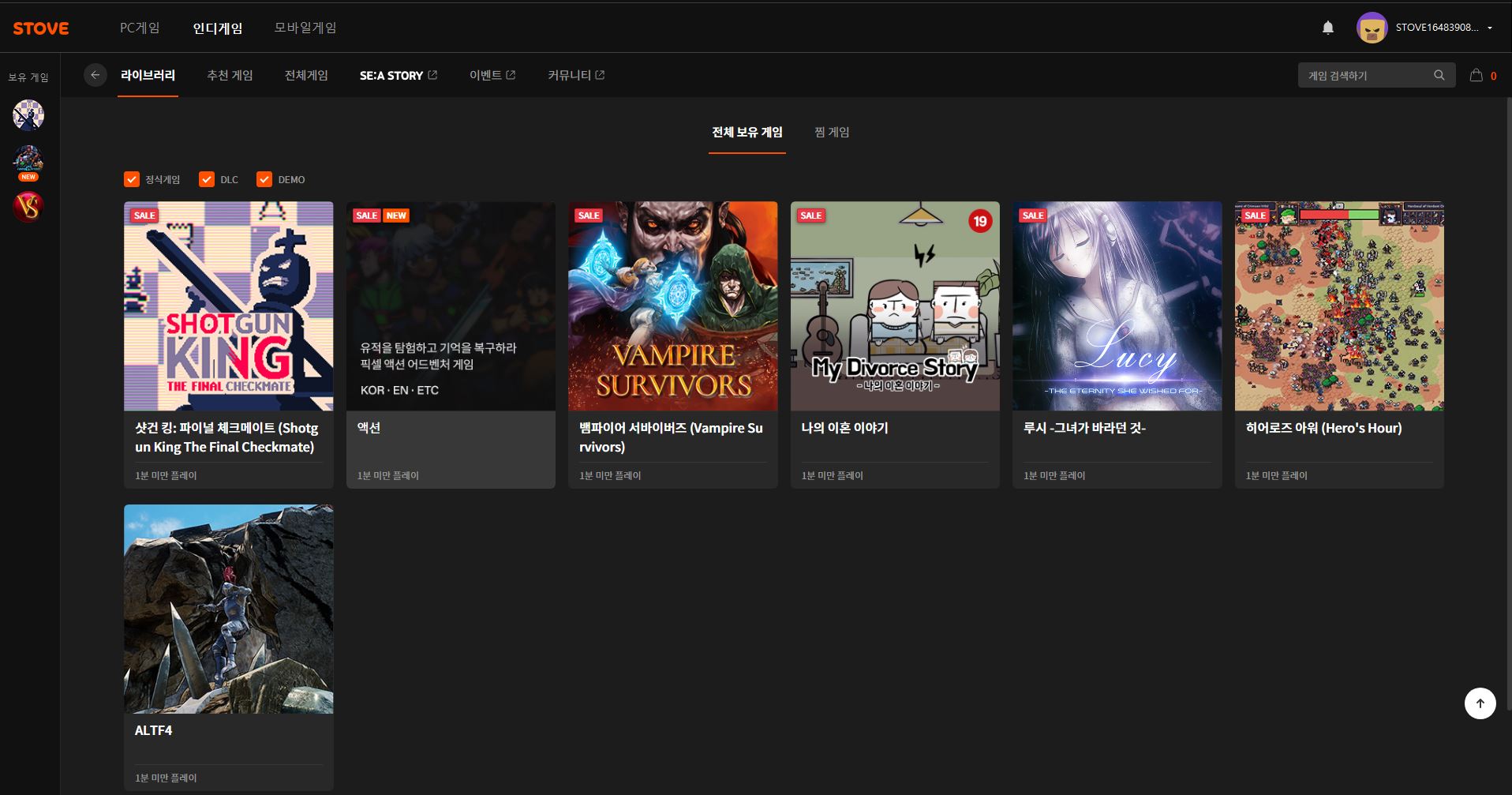Disable the DEMO filter checkbox
The height and width of the screenshot is (795, 1512).
(x=264, y=180)
